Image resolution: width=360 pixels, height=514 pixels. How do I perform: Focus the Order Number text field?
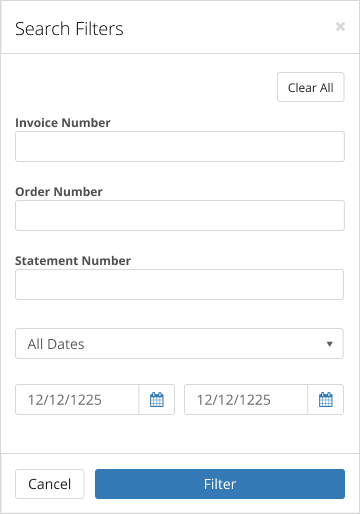pos(180,216)
